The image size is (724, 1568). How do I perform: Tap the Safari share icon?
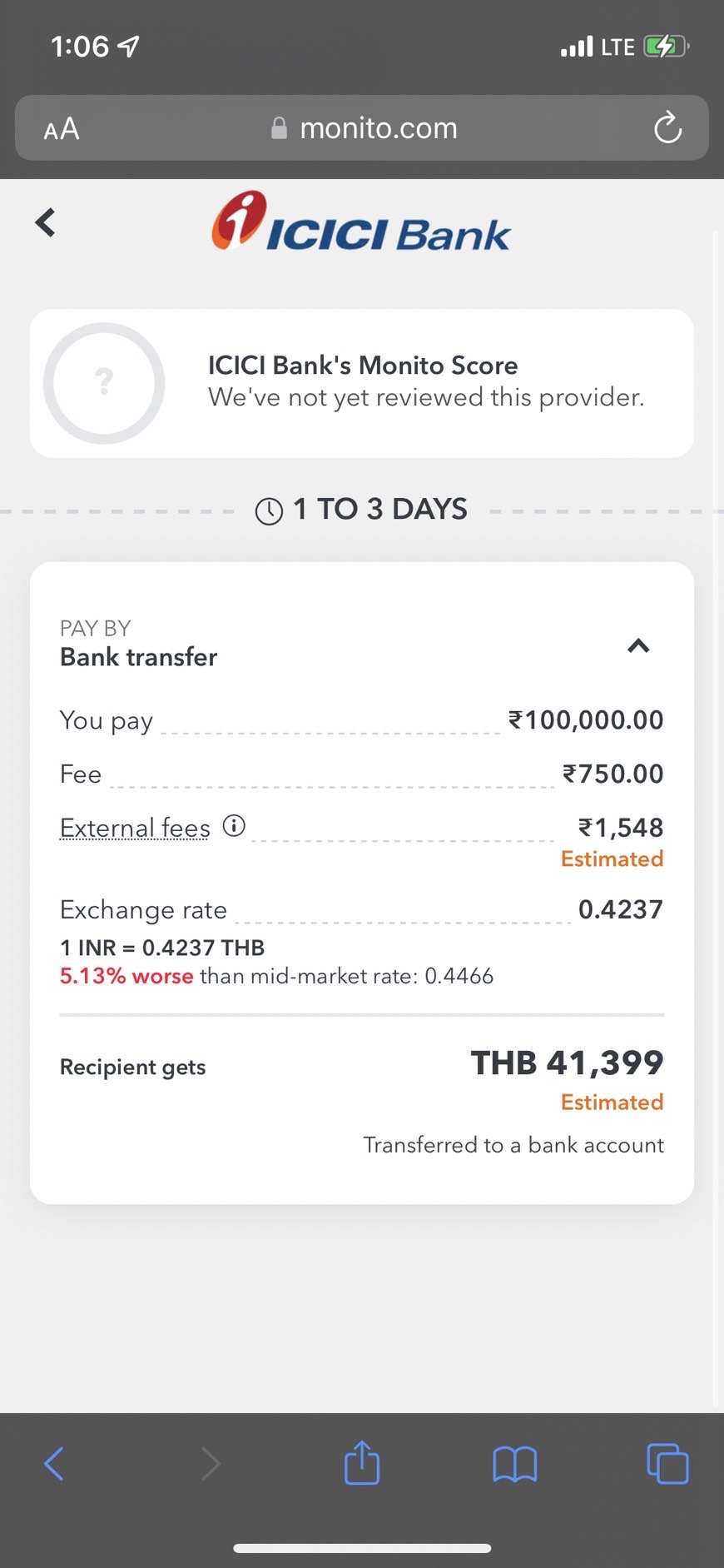pyautogui.click(x=361, y=1463)
